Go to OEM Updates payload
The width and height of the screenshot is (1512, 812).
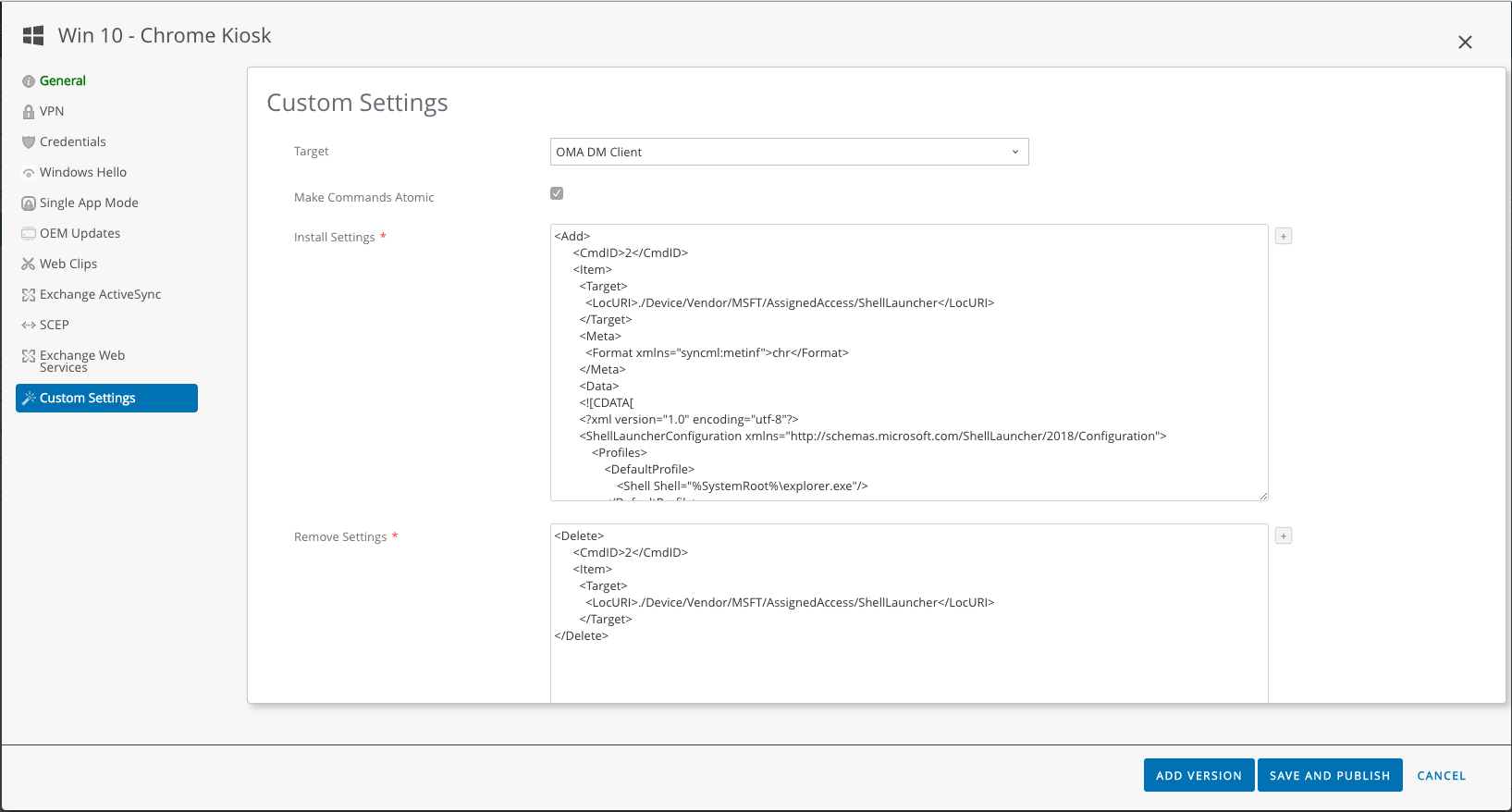click(x=80, y=234)
